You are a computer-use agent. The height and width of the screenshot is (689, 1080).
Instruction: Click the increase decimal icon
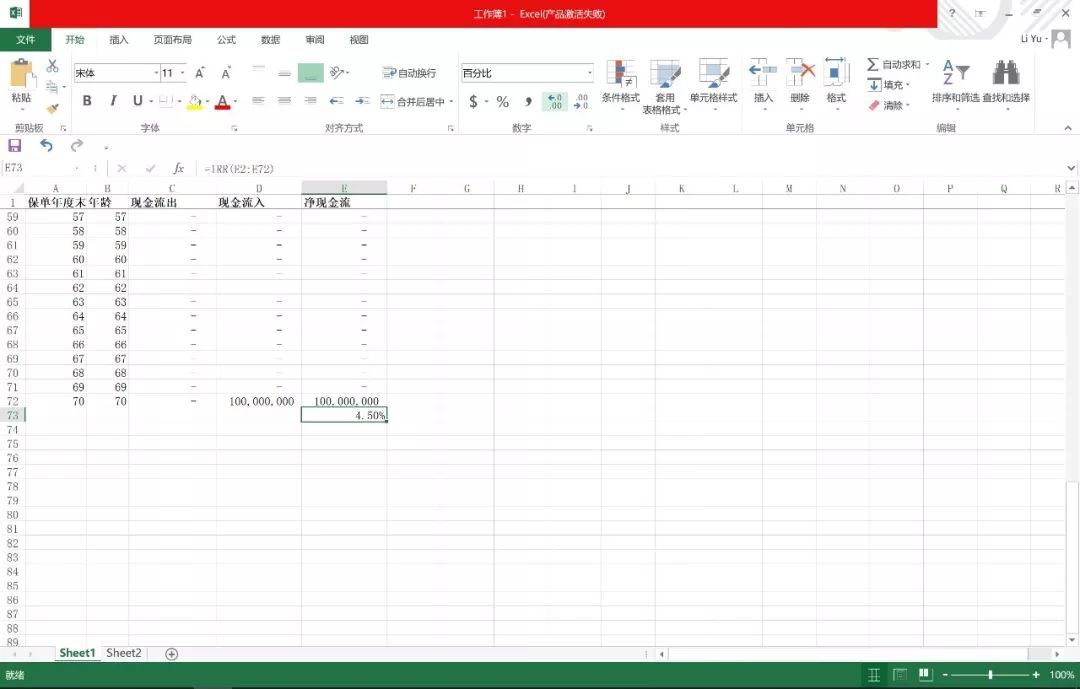tap(554, 101)
